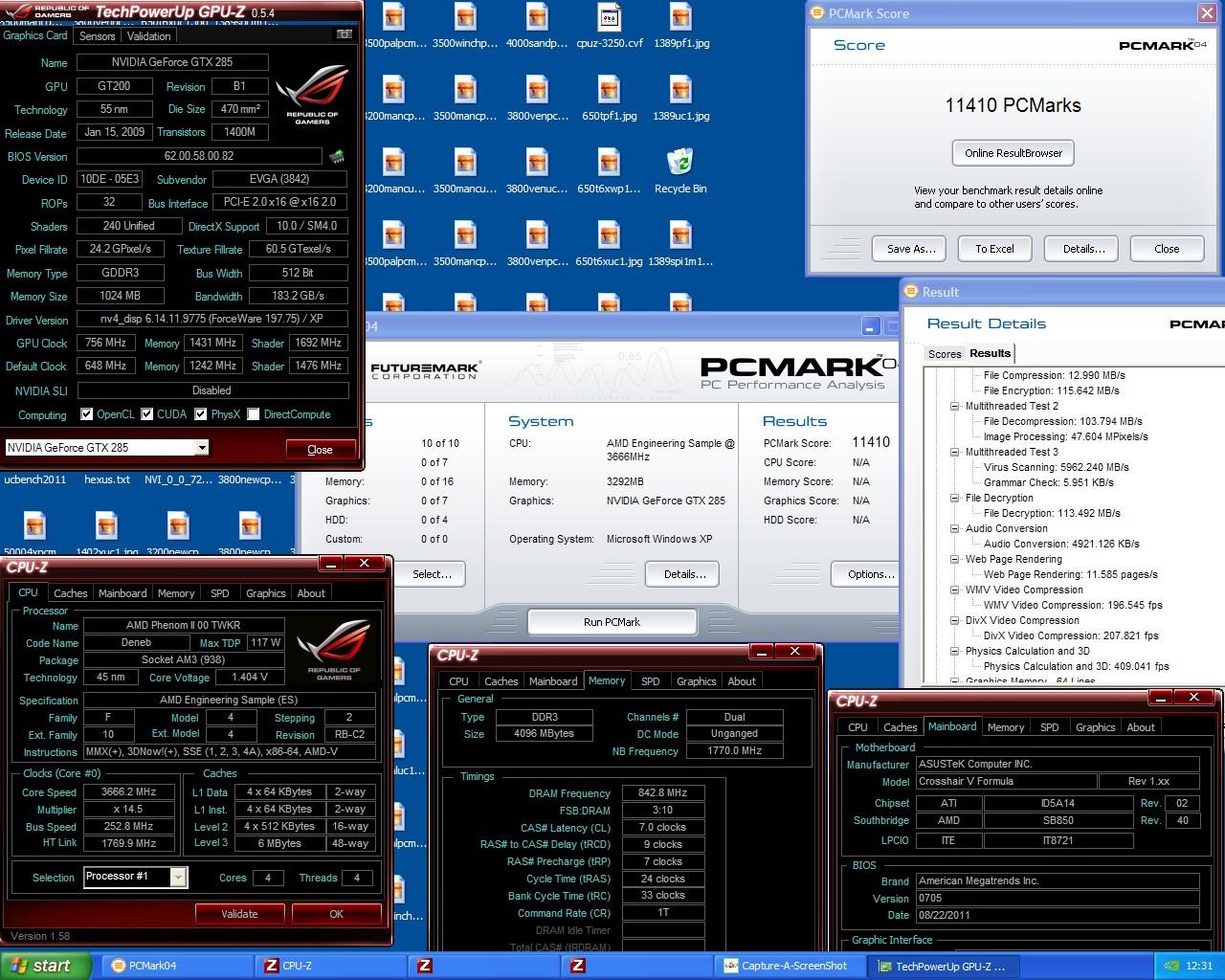Click the BIOS Version 62.00.58.00.82 field
Screen dimensions: 1225x980
[x=199, y=156]
